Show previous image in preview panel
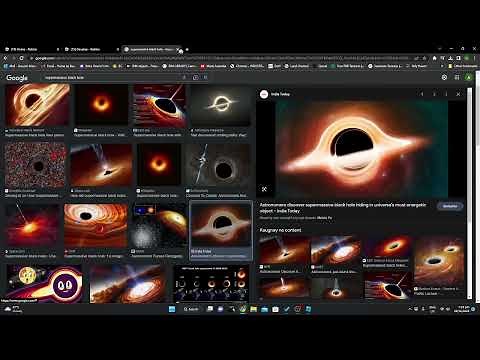This screenshot has height=360, width=480. coord(422,94)
